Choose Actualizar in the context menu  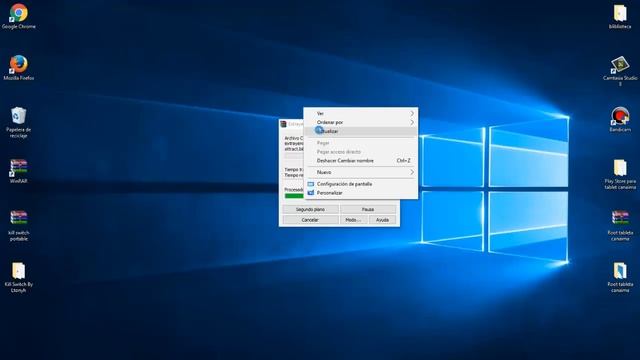361,131
